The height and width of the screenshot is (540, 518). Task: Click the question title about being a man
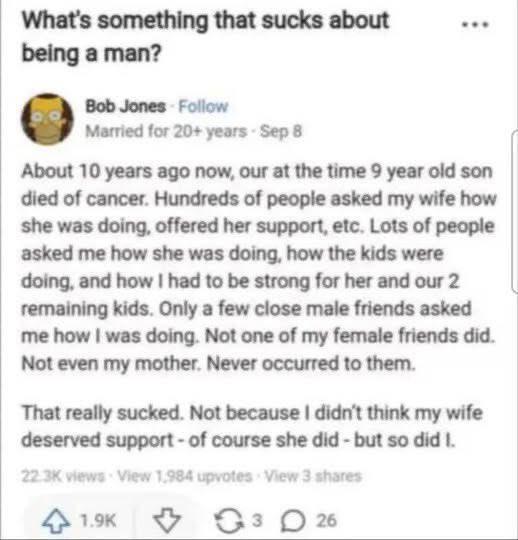206,37
